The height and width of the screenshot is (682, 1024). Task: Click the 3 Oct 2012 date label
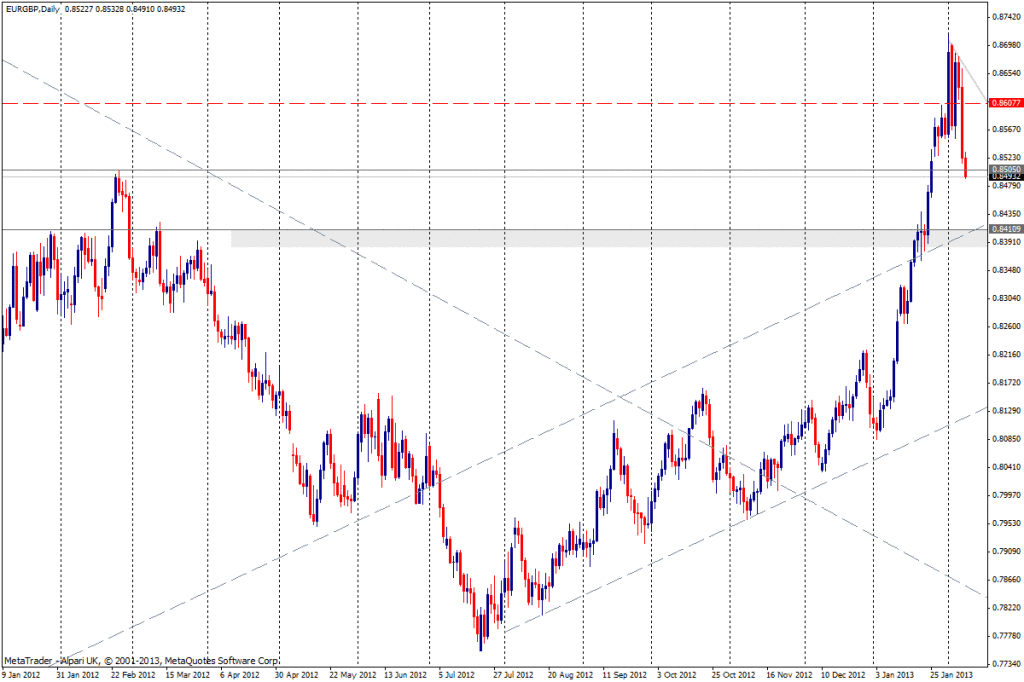click(x=676, y=675)
